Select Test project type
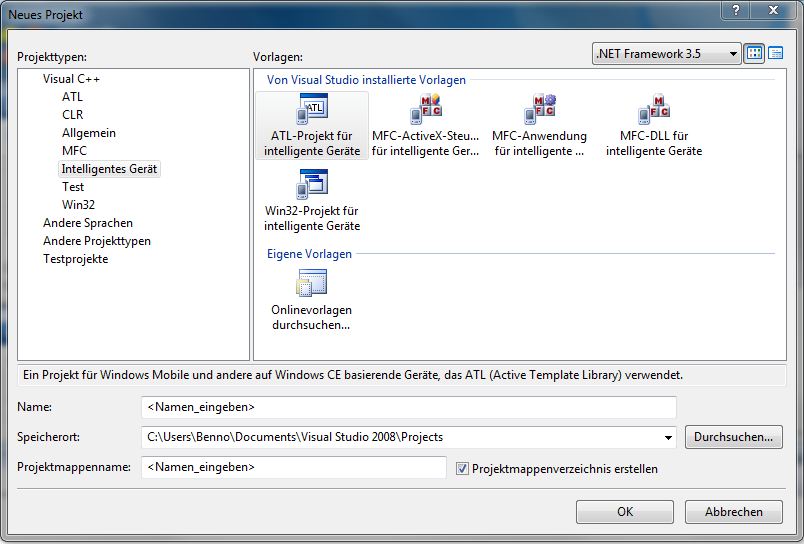The height and width of the screenshot is (544, 804). pos(73,187)
